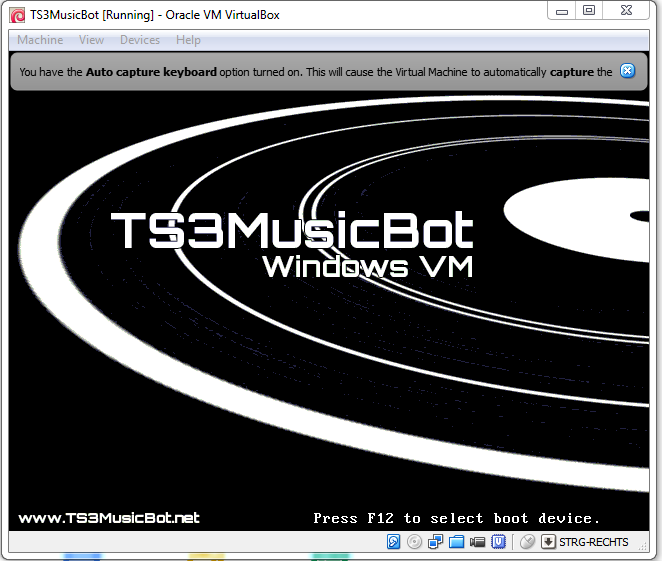Open the View menu
Viewport: 662px width, 561px height.
tap(91, 40)
